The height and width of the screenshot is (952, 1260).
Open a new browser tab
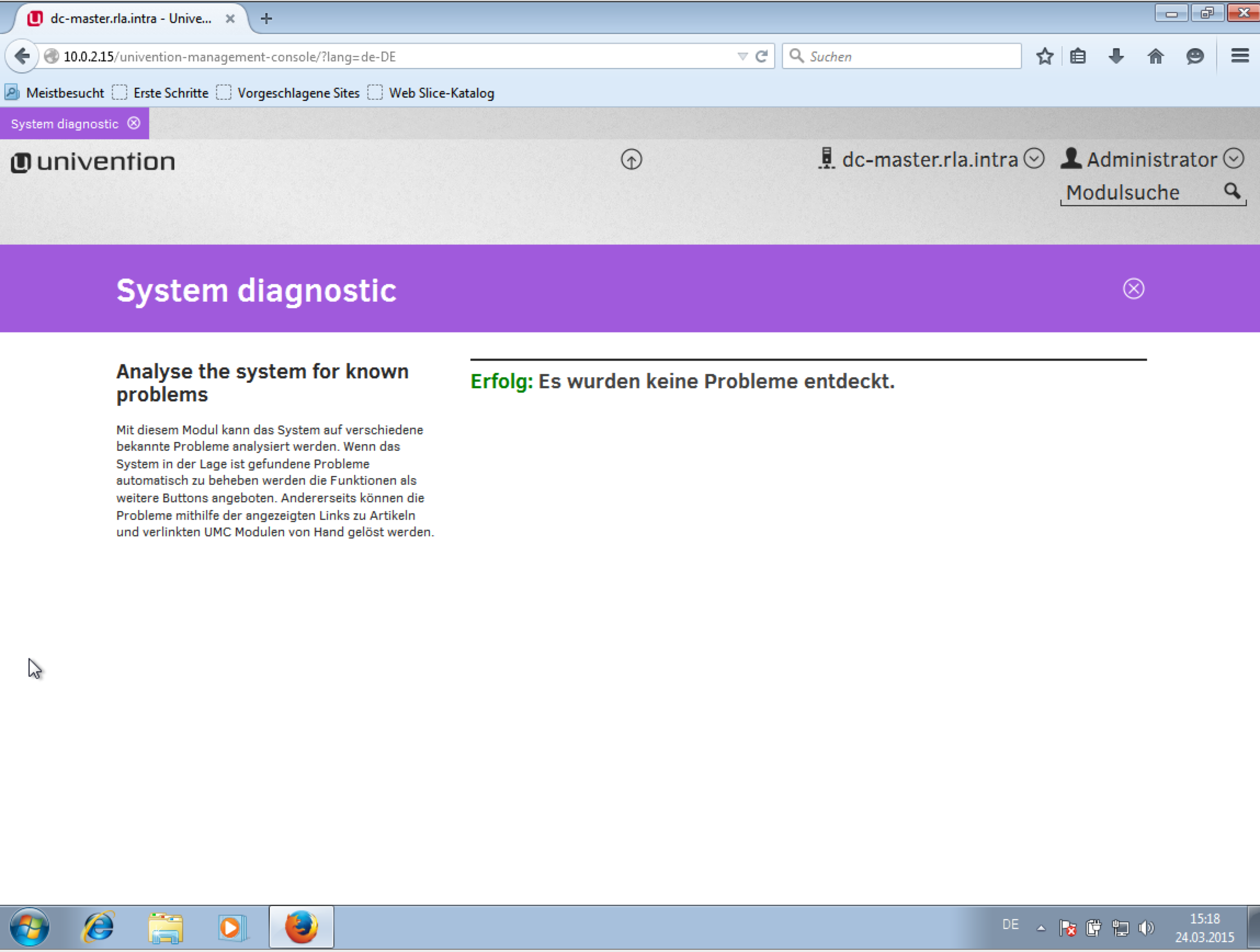click(266, 19)
